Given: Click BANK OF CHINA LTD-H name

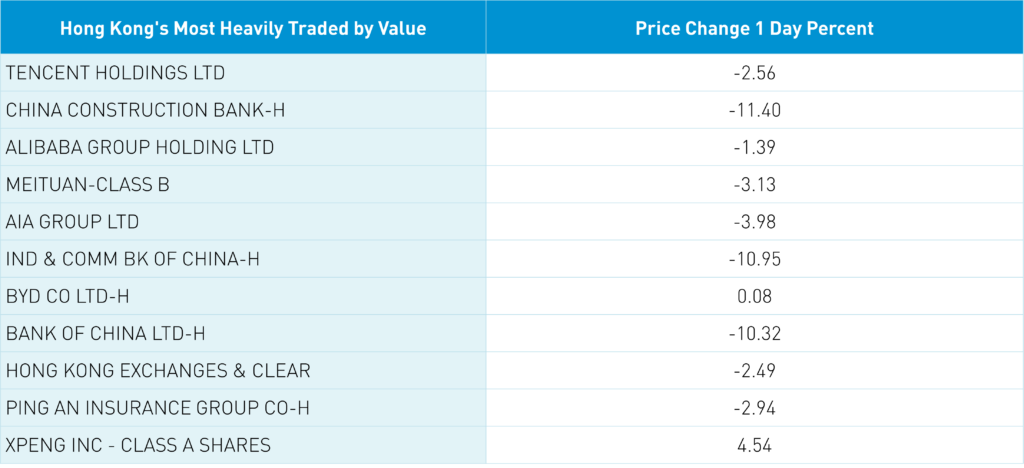Looking at the screenshot, I should 105,333.
